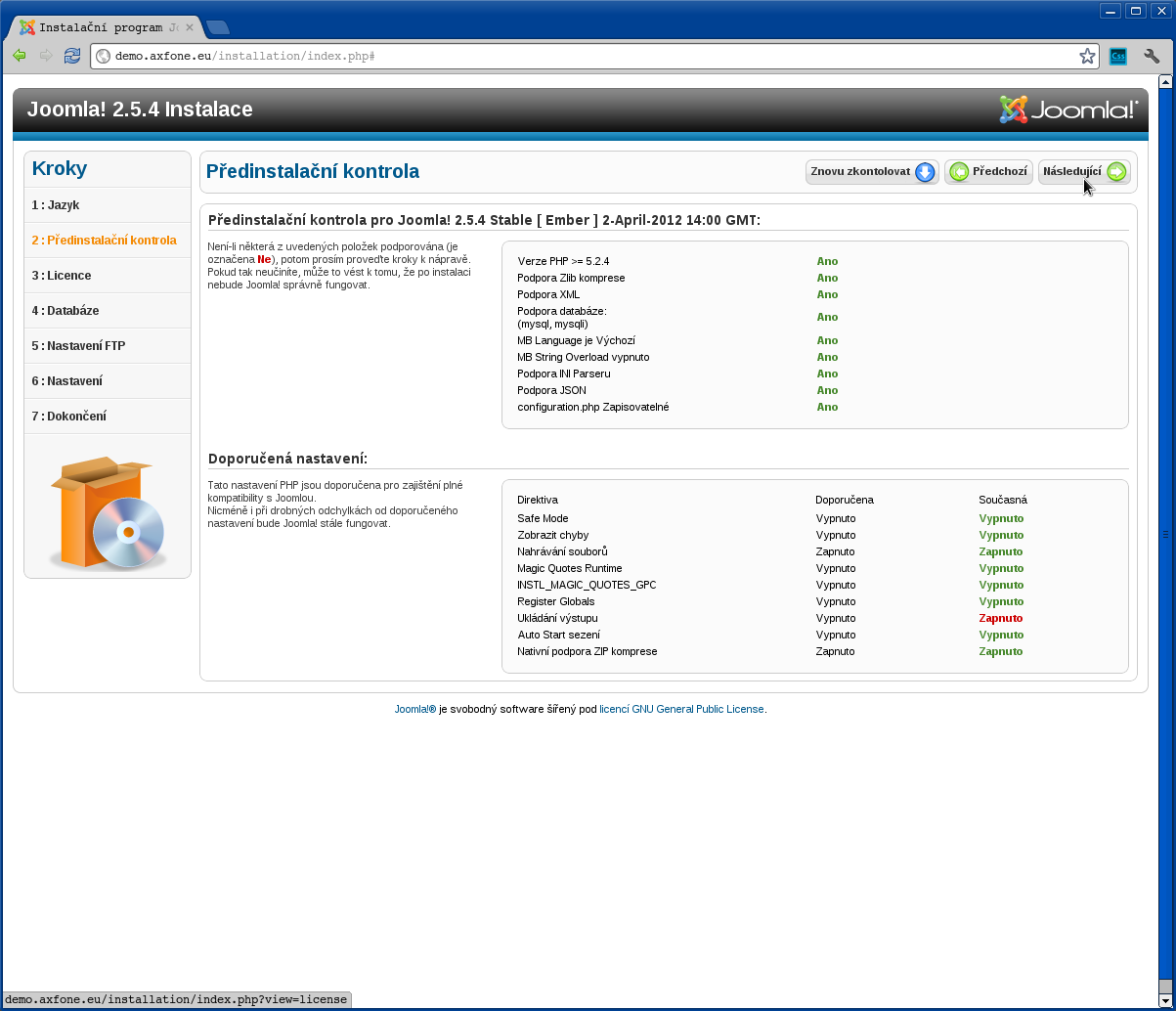Viewport: 1176px width, 1011px height.
Task: Click the address bar URL field
Action: 587,56
